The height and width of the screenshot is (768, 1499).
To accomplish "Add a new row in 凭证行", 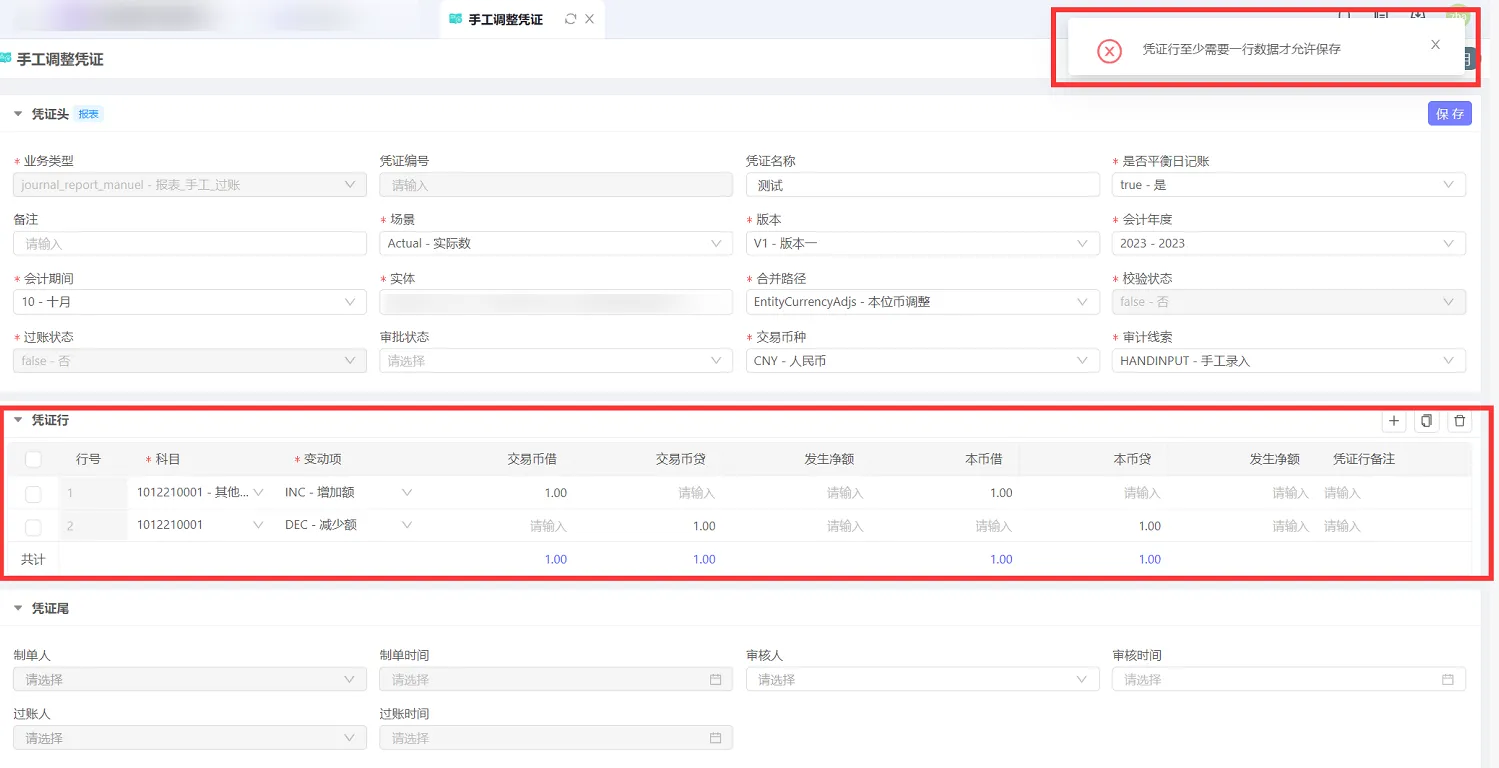I will point(1394,421).
